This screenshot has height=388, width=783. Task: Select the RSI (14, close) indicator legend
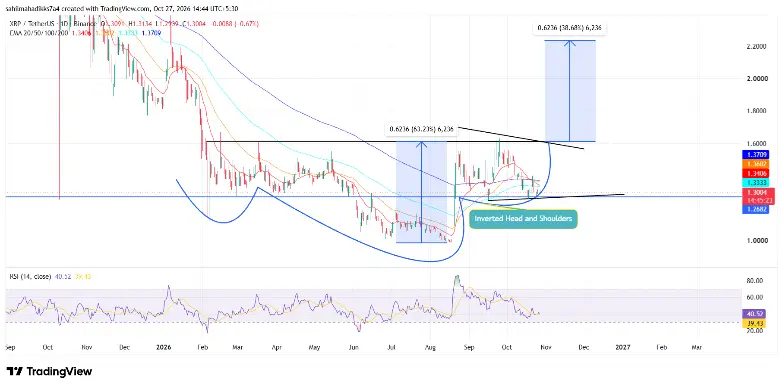click(x=30, y=276)
